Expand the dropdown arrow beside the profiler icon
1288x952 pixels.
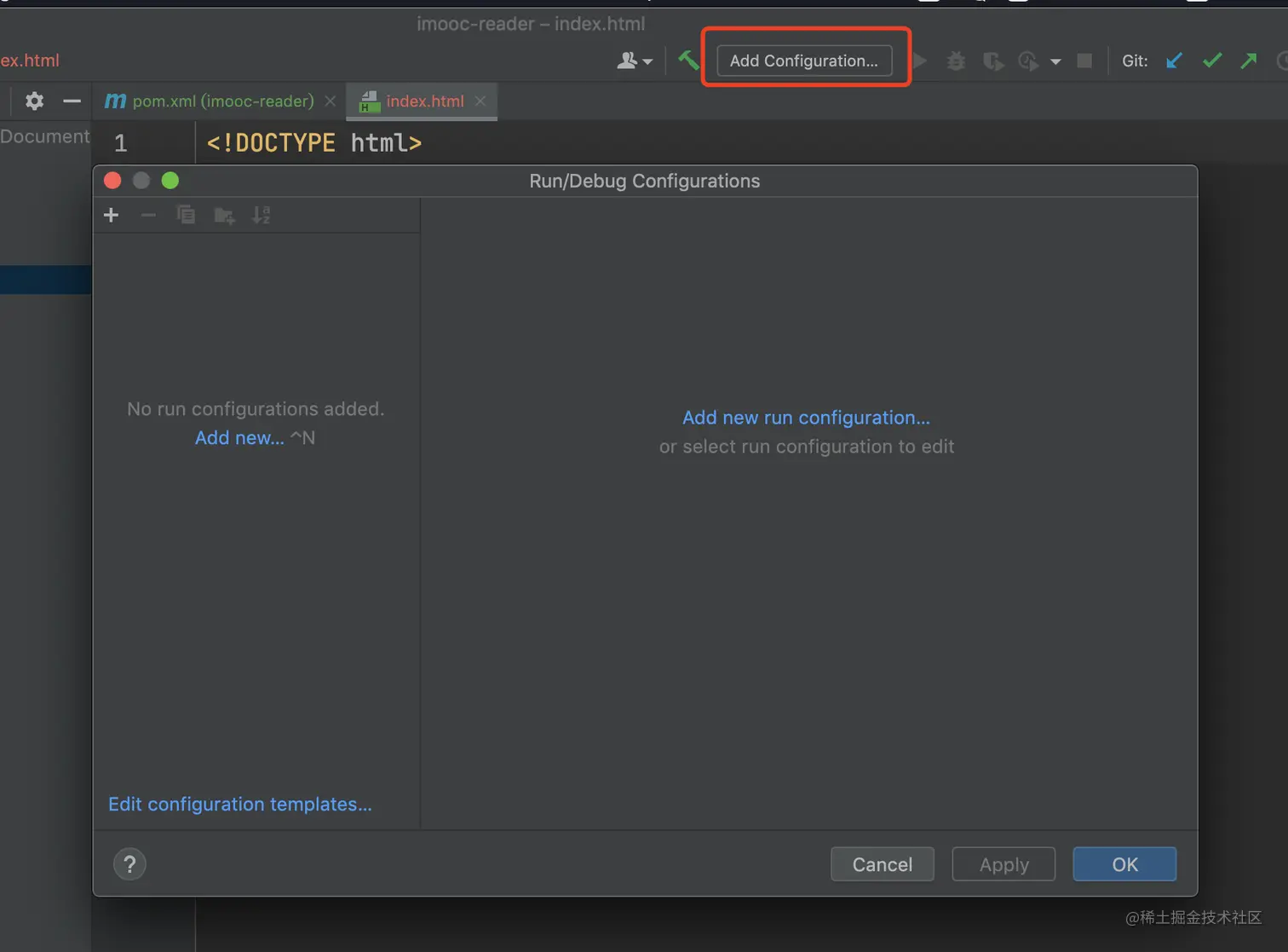1055,61
